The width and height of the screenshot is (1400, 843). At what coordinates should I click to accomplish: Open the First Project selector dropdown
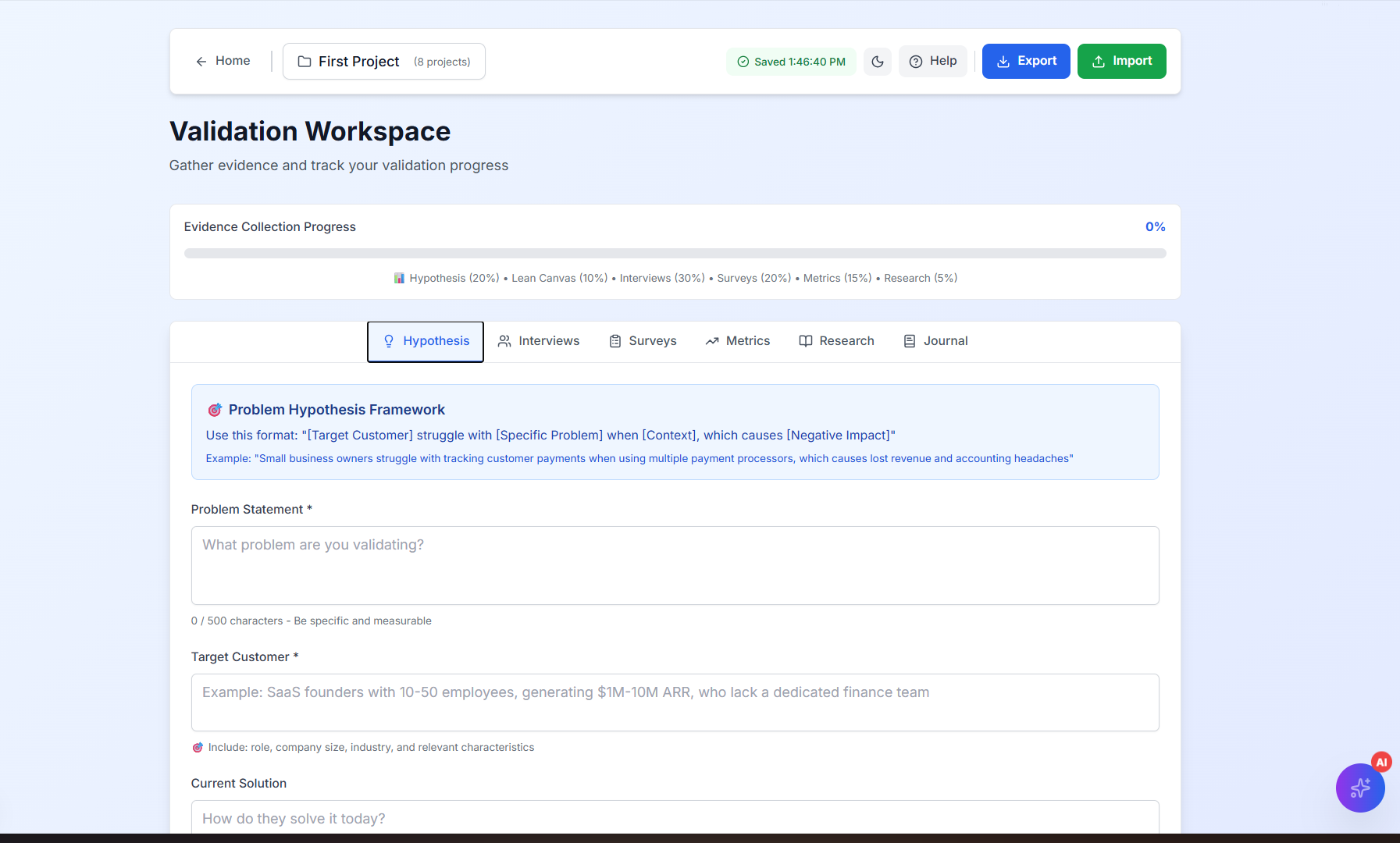(383, 62)
